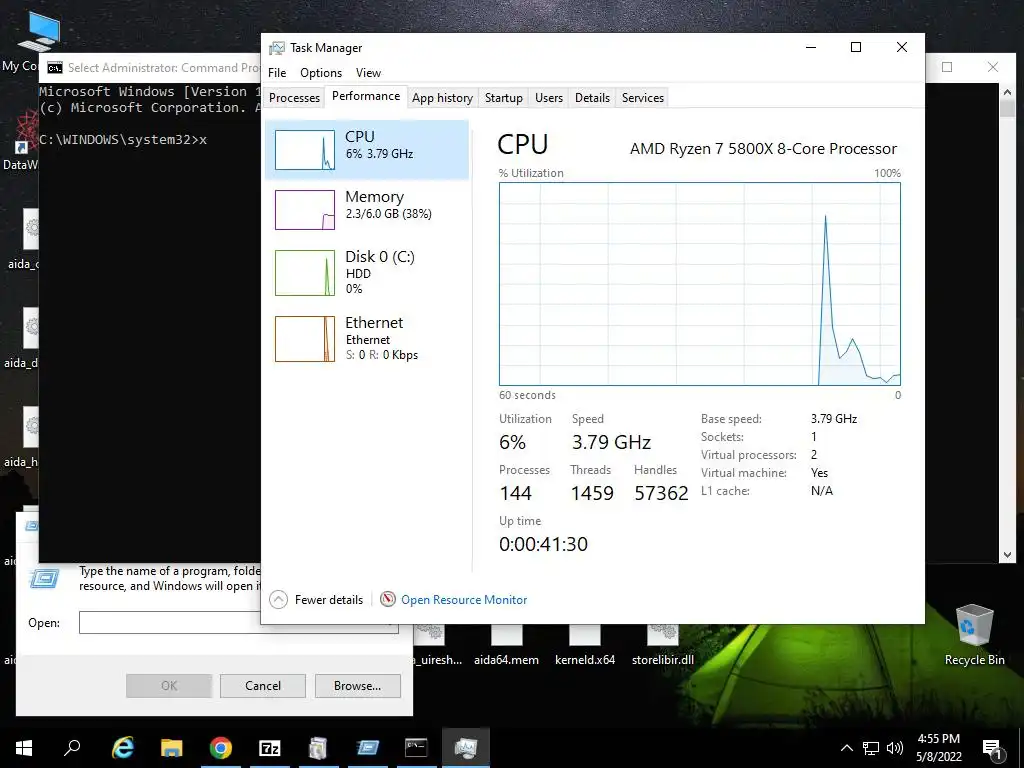
Task: Click the Processes value 144
Action: 515,493
